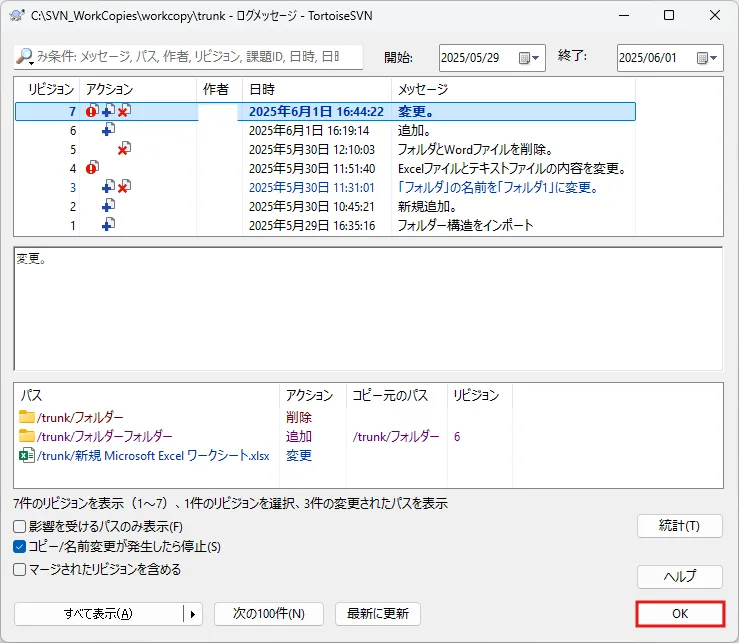
Task: Click the deleted action icon in revision 5 row
Action: [124, 148]
